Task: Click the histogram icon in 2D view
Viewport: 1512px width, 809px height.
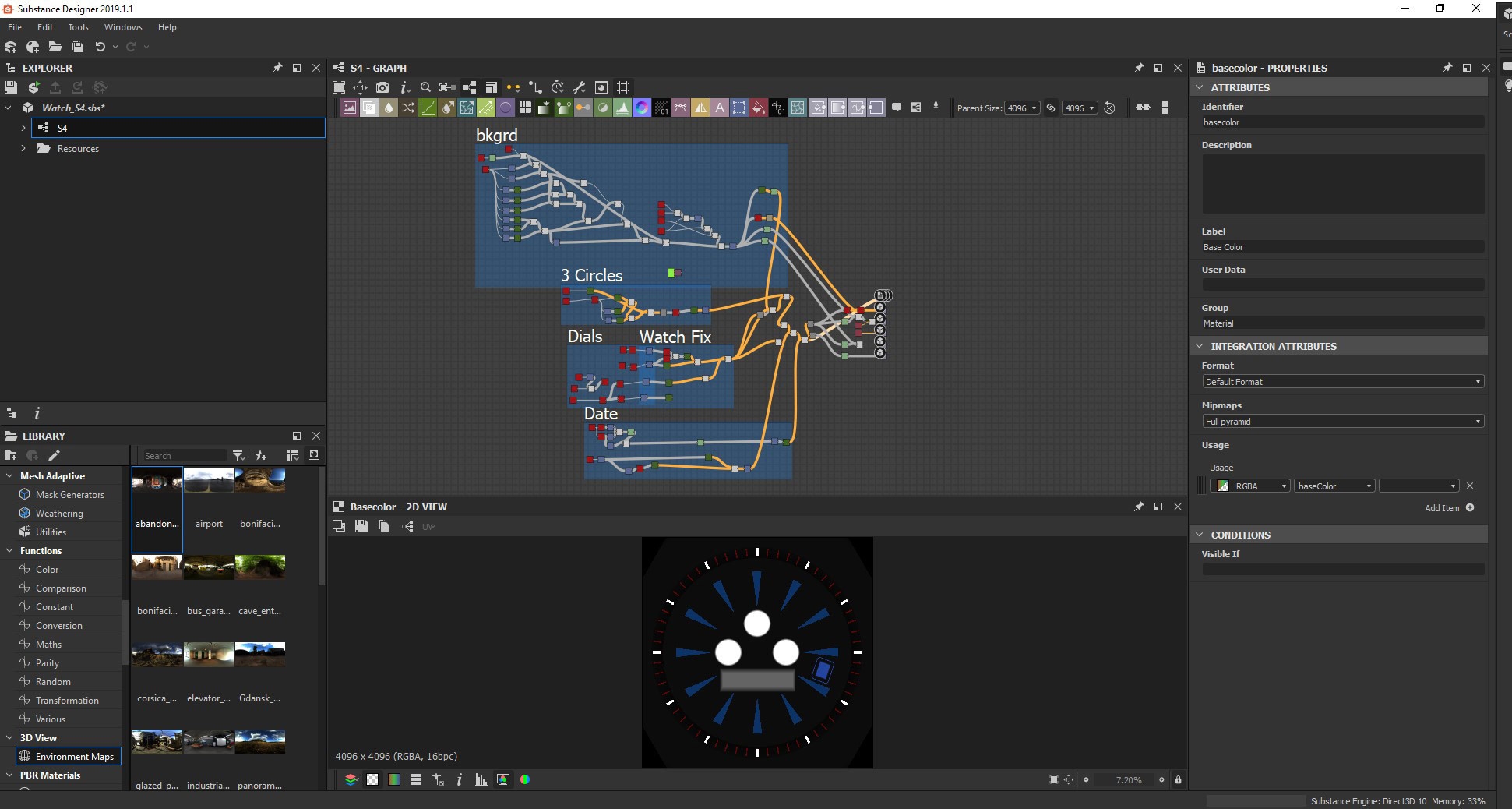Action: click(481, 779)
